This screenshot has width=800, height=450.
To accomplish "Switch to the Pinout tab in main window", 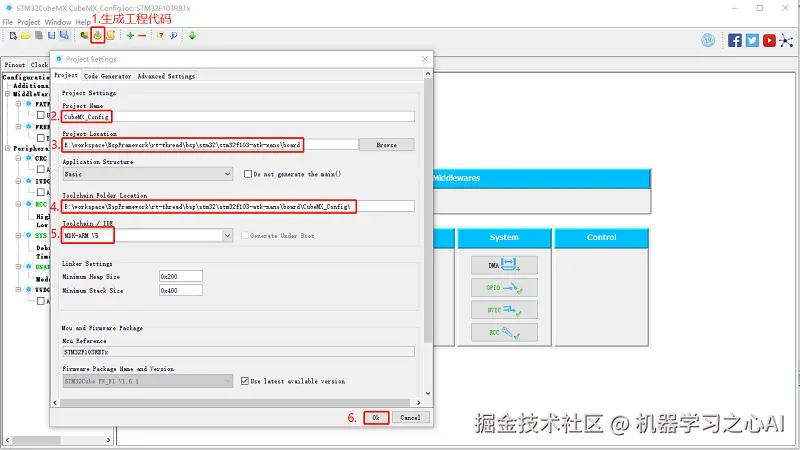I will [15, 65].
